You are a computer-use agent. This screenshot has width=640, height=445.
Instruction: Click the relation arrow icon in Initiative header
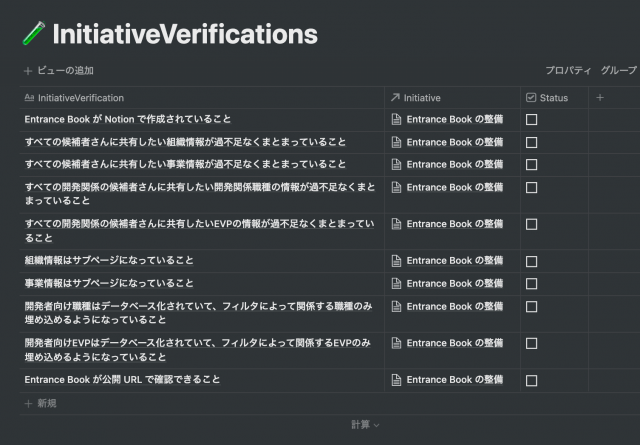[x=395, y=98]
